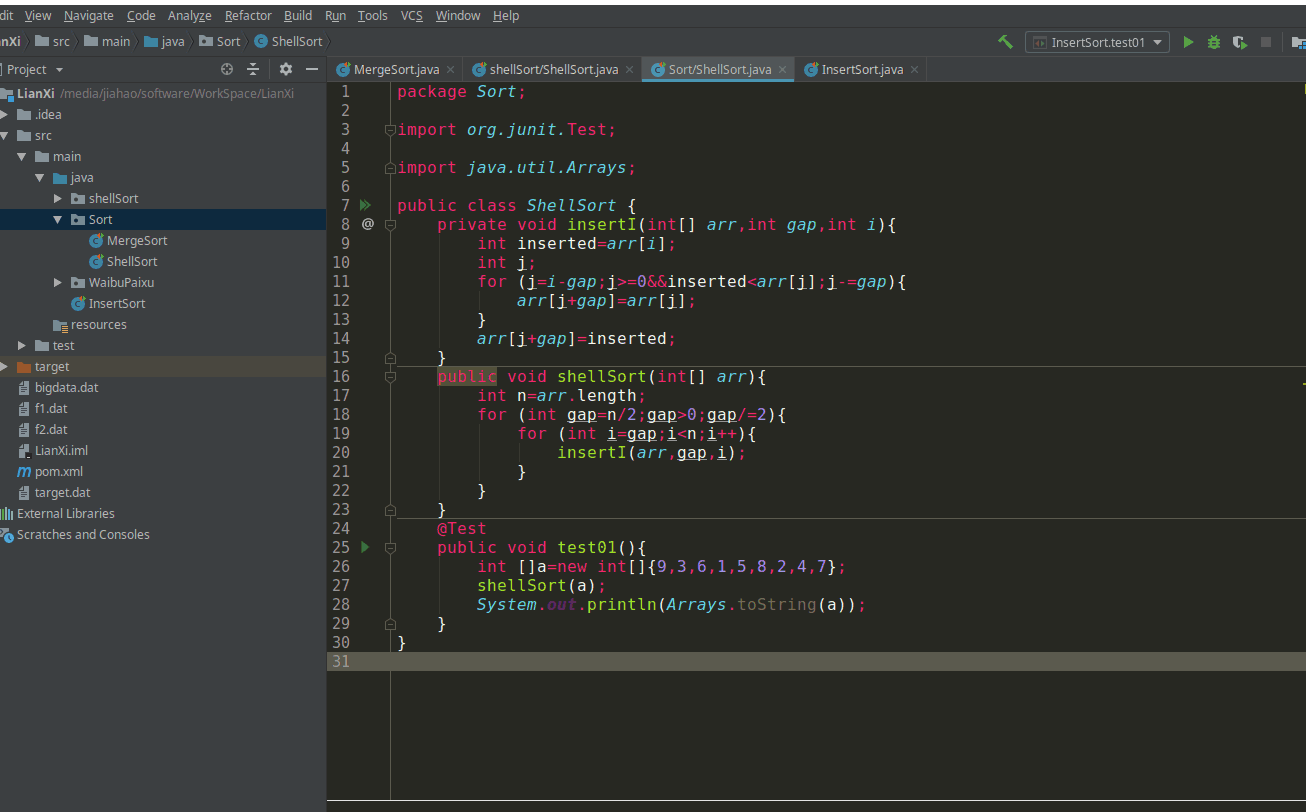Select pom.xml in the project tree
1306x812 pixels.
59,472
